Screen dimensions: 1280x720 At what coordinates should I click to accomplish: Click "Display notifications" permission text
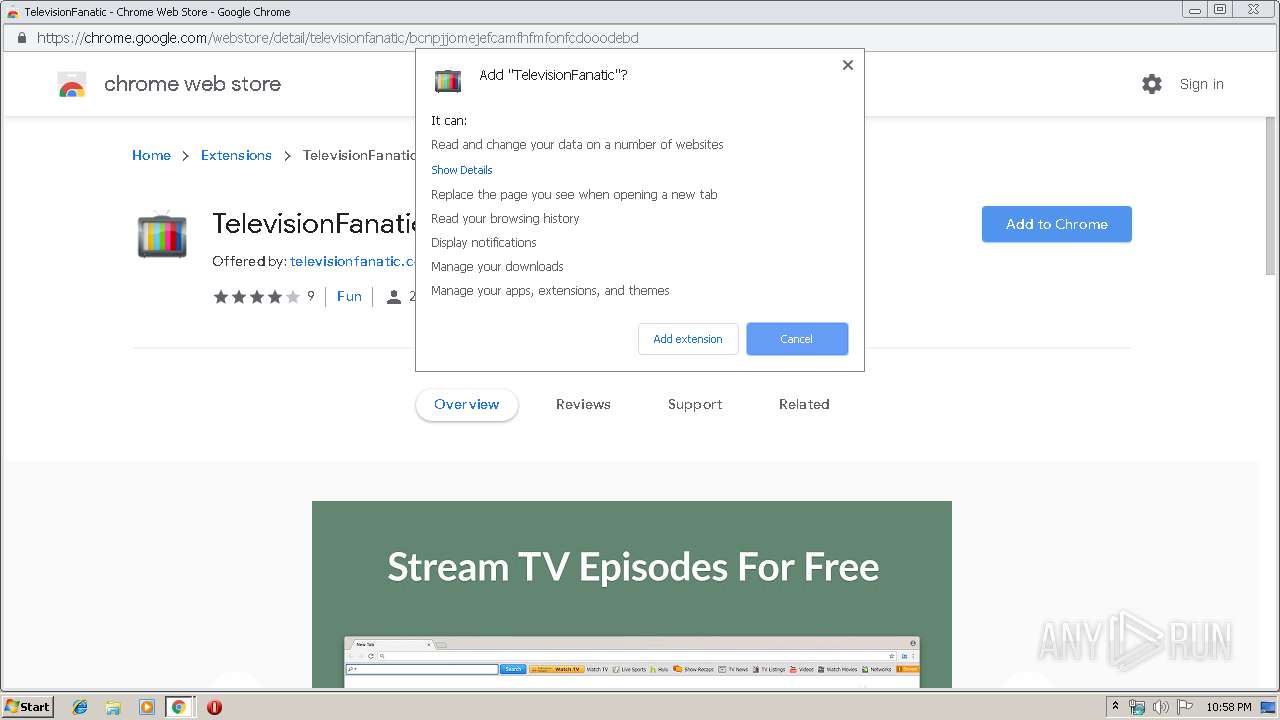click(484, 242)
